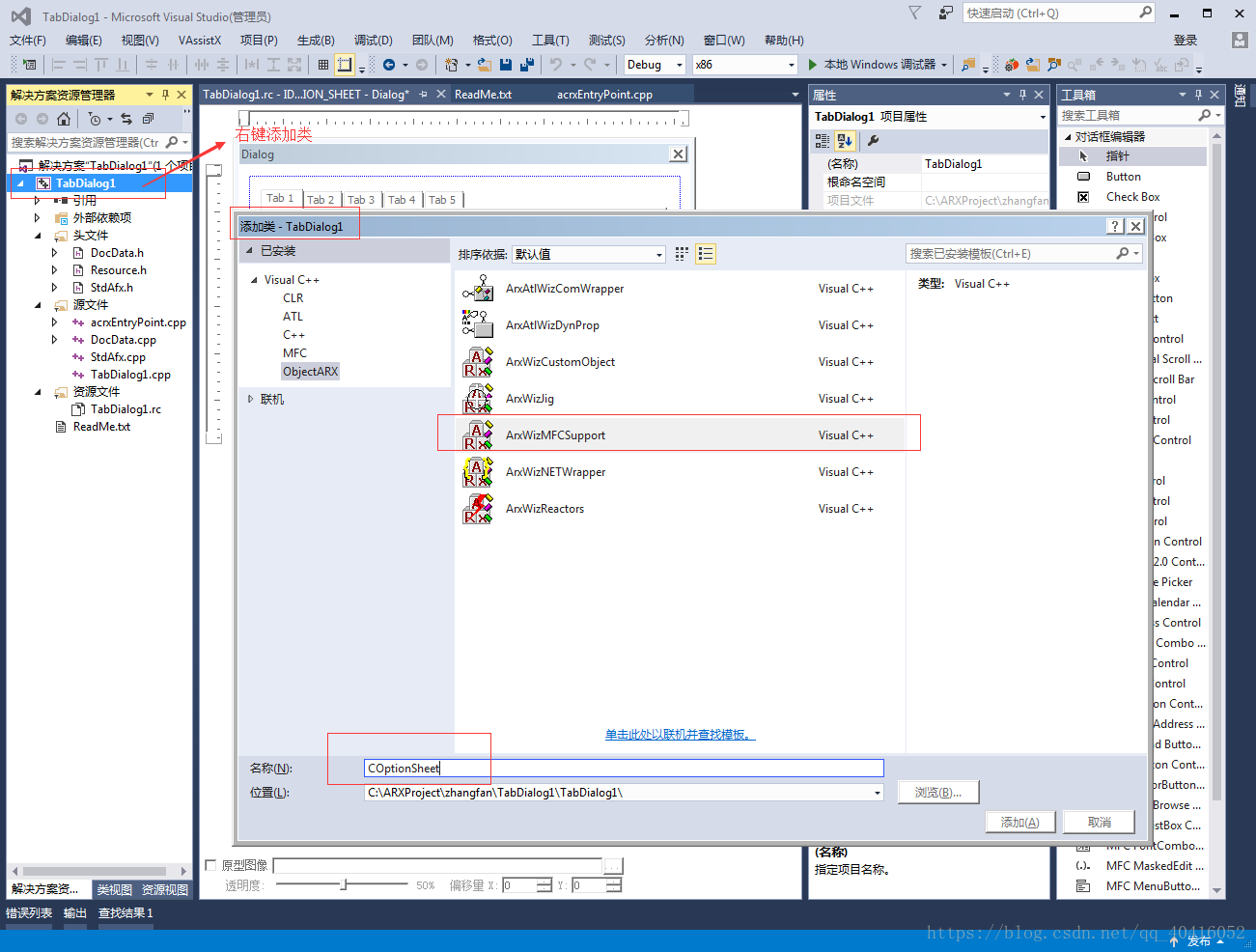Click the Property Pages wrench icon
The height and width of the screenshot is (952, 1256).
[873, 140]
